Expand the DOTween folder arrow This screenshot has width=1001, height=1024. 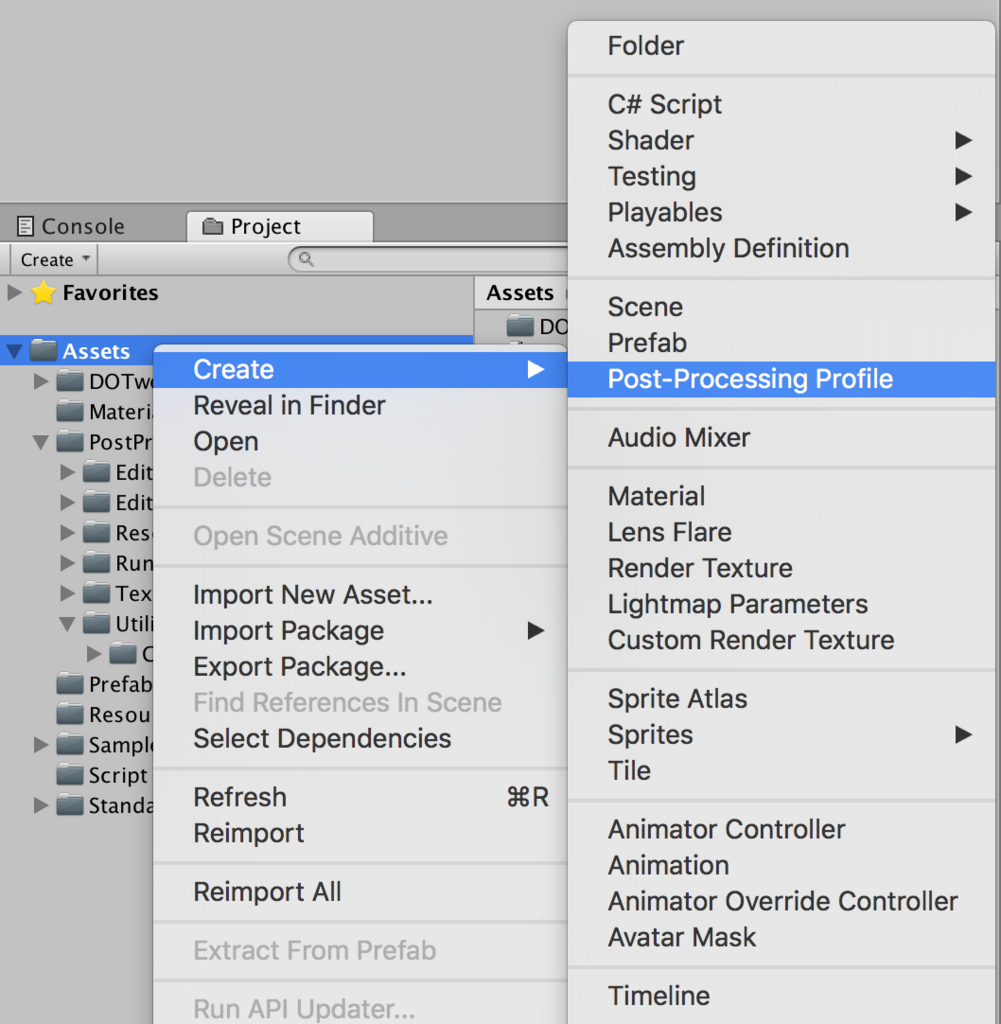click(40, 381)
